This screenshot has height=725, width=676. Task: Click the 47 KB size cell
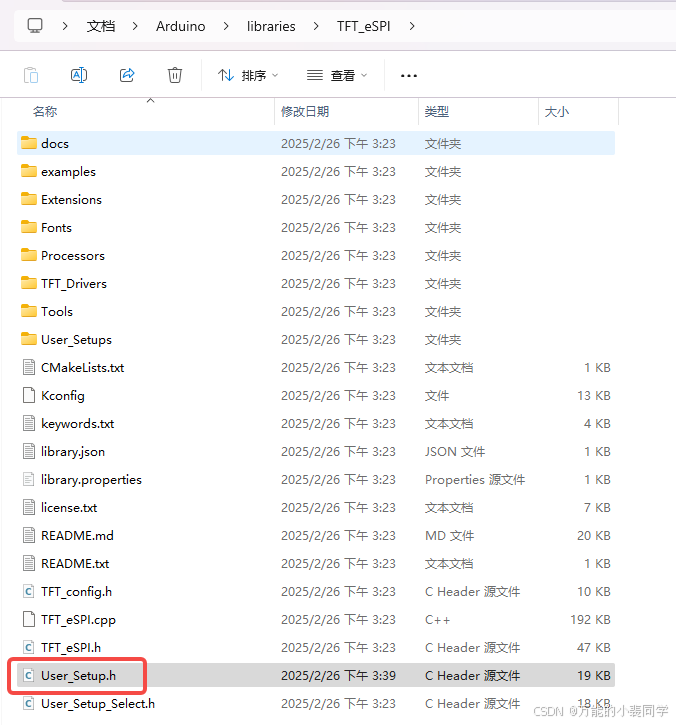click(x=594, y=648)
